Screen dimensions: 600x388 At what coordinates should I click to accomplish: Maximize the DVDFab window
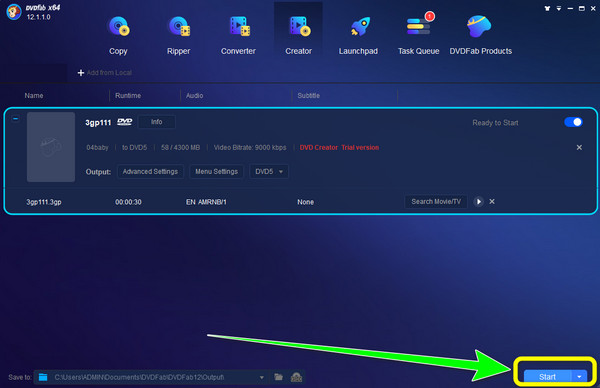pyautogui.click(x=582, y=8)
